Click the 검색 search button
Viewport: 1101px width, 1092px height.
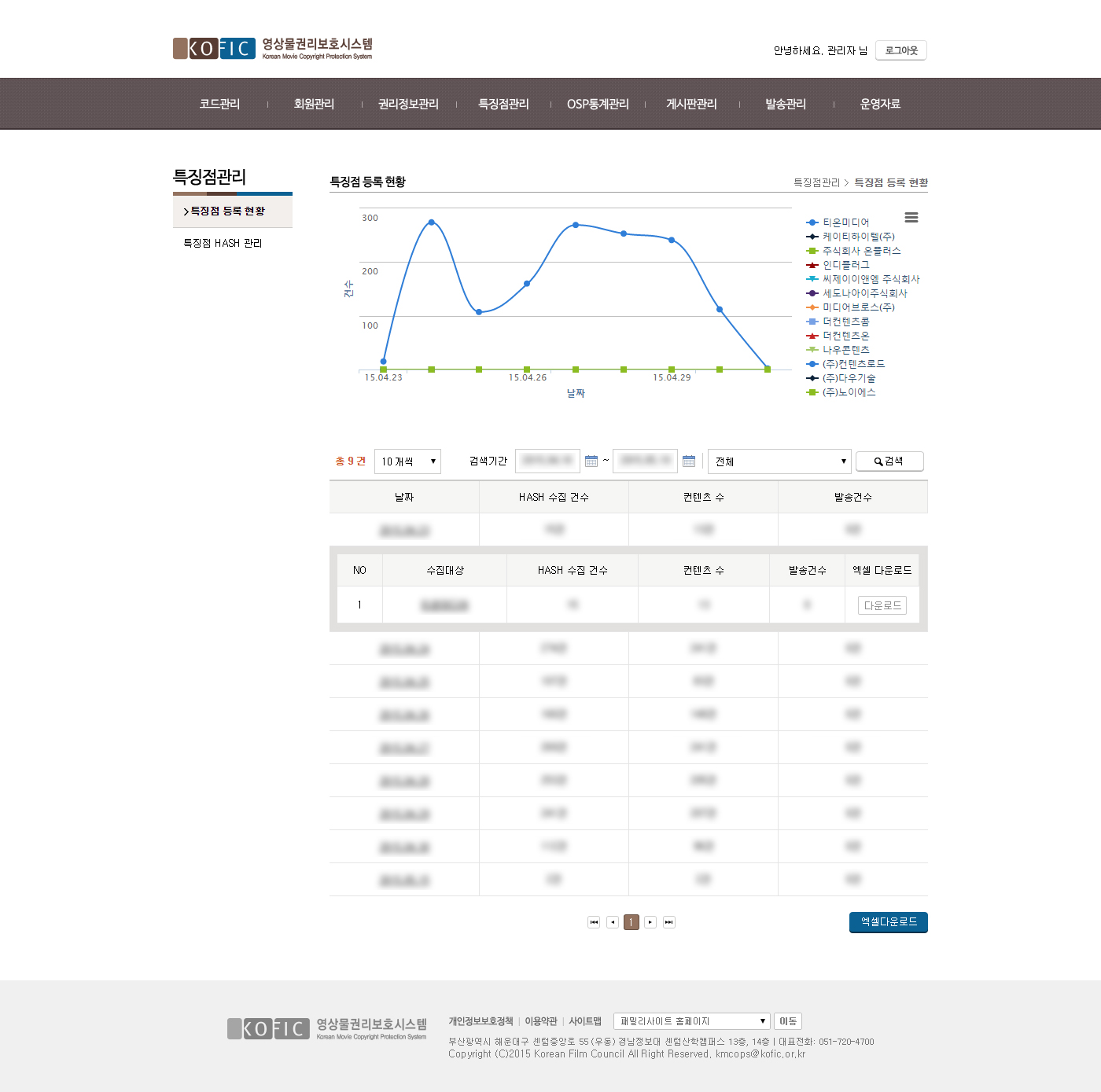coord(889,461)
